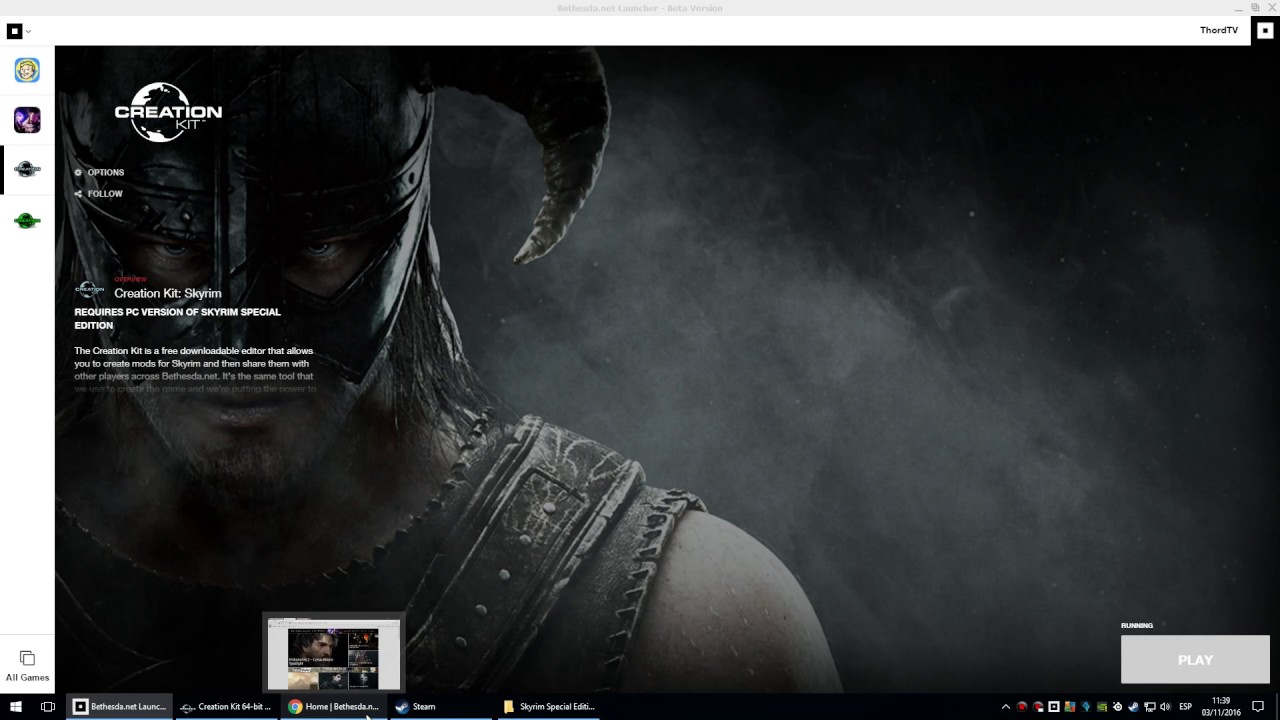The image size is (1280, 720).
Task: Expand the launcher menu chevron beside logo
Action: click(28, 31)
